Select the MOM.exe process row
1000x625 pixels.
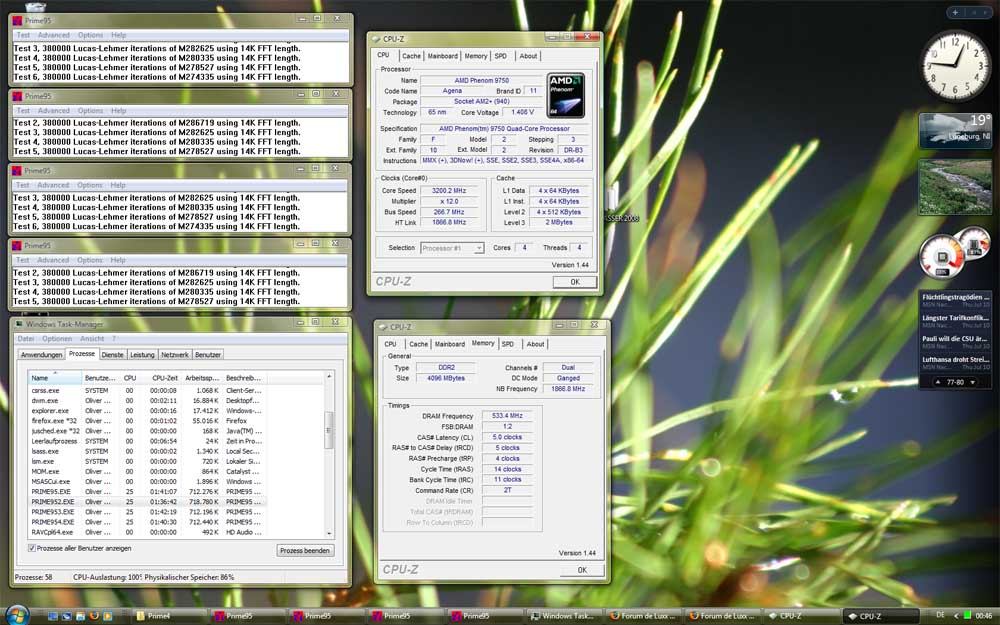[x=147, y=471]
